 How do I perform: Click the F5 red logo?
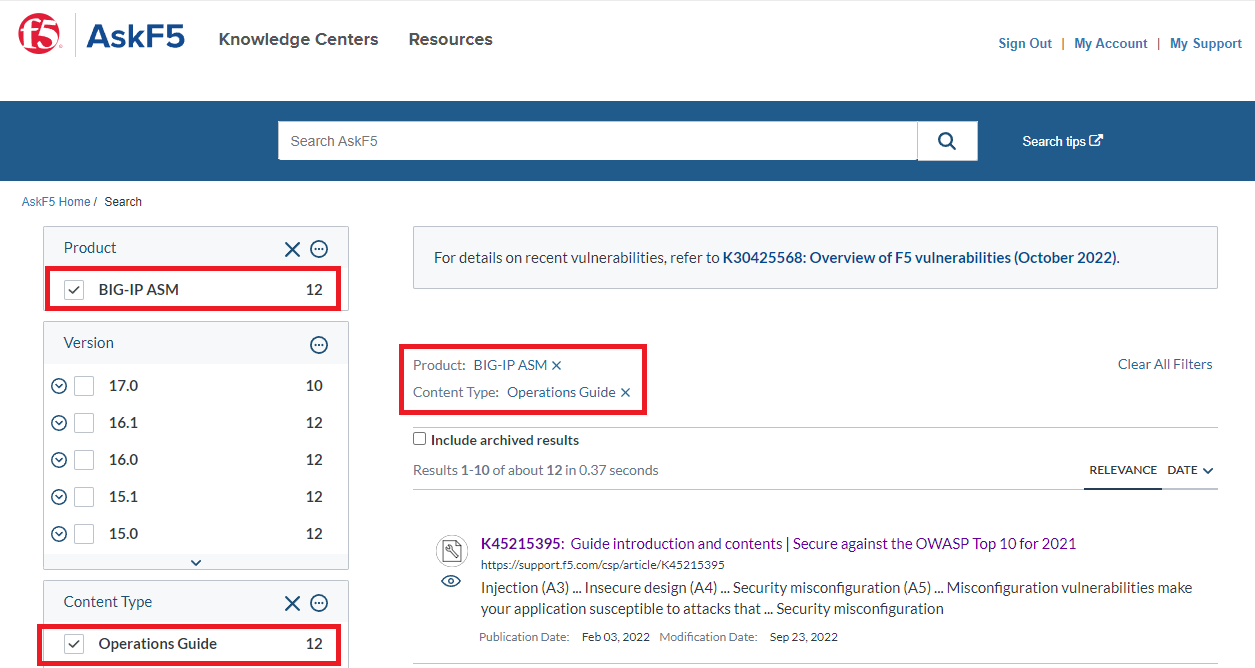tap(40, 34)
